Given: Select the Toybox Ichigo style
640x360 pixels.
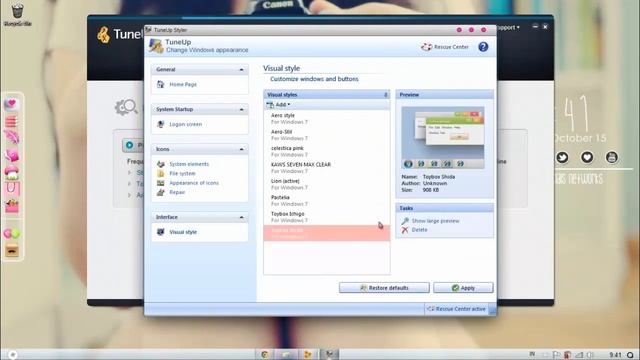Looking at the screenshot, I should pyautogui.click(x=327, y=217).
